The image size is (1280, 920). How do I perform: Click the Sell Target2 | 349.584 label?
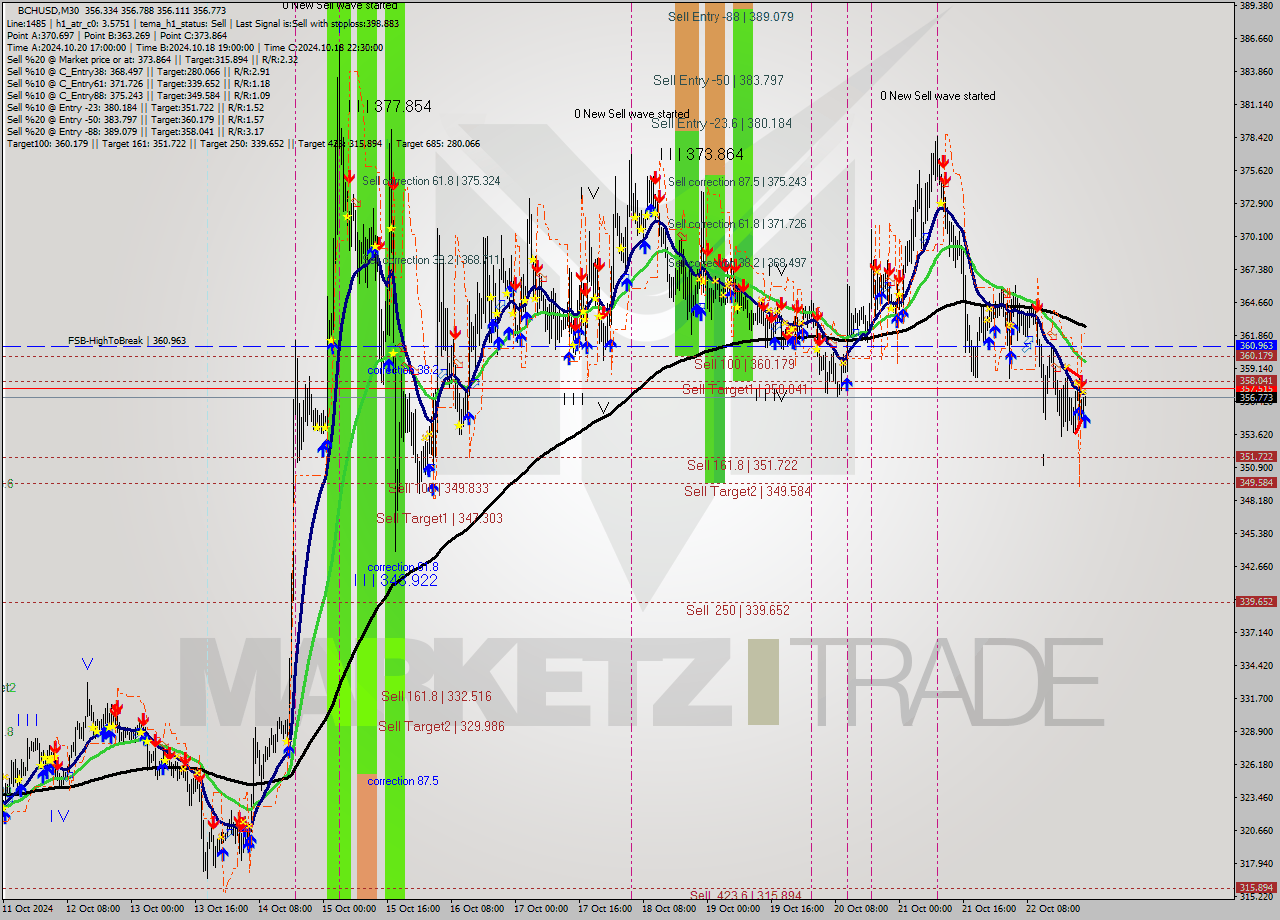[747, 491]
